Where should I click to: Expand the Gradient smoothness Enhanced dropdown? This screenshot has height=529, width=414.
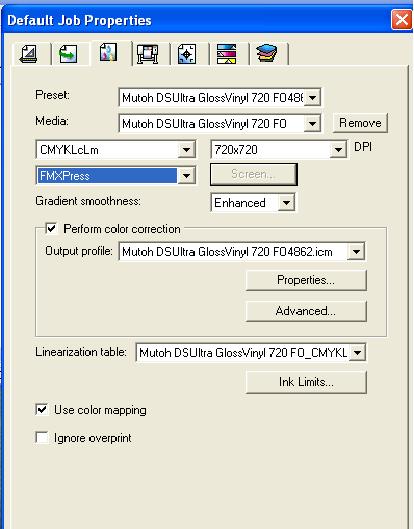(x=286, y=203)
